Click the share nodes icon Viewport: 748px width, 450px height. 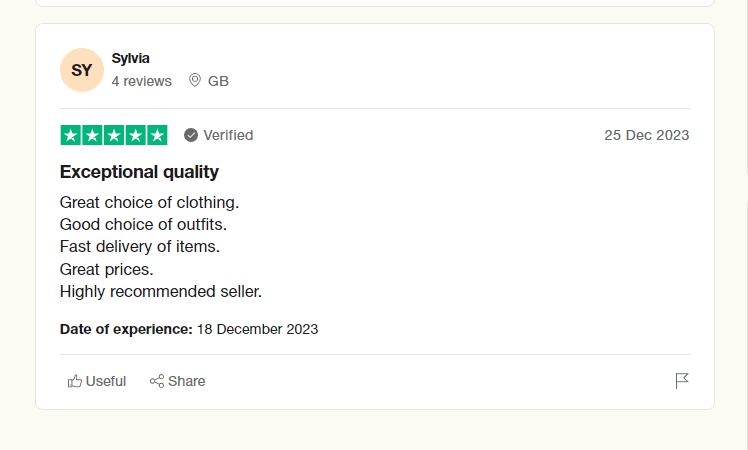click(157, 381)
